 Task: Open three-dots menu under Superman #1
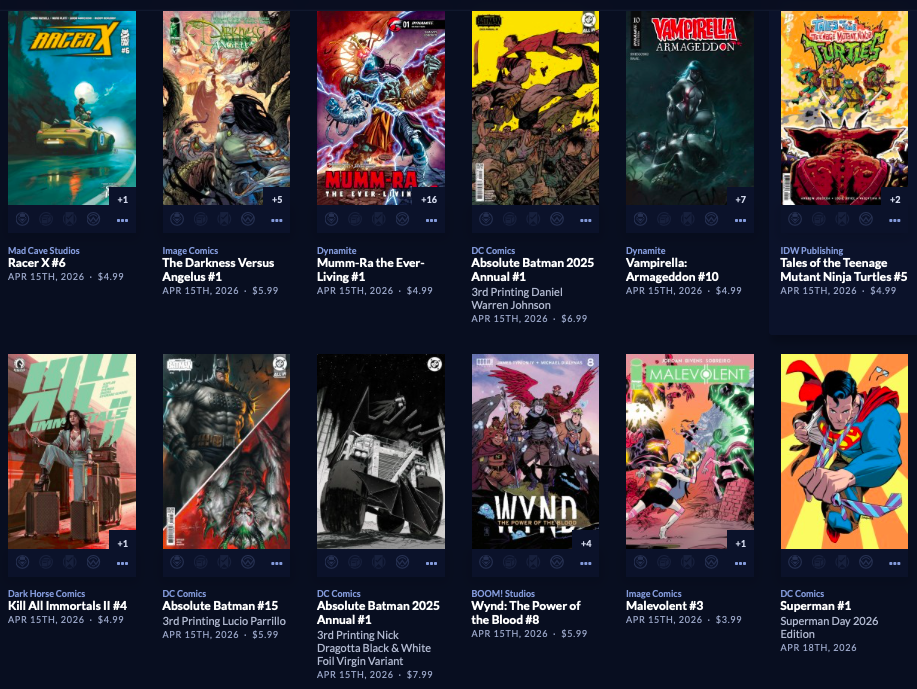[x=895, y=564]
